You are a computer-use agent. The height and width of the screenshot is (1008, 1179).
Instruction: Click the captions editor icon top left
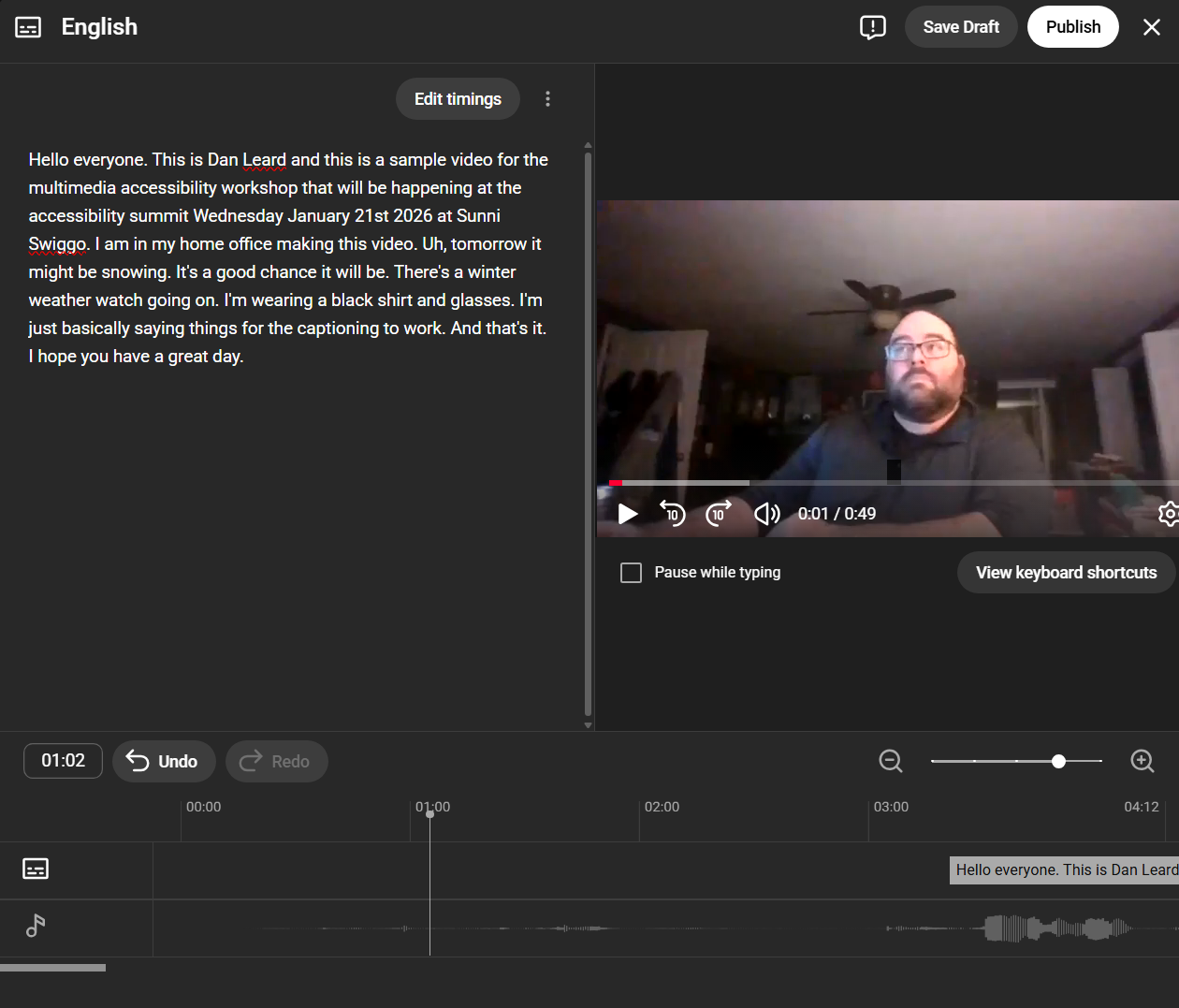[x=28, y=26]
